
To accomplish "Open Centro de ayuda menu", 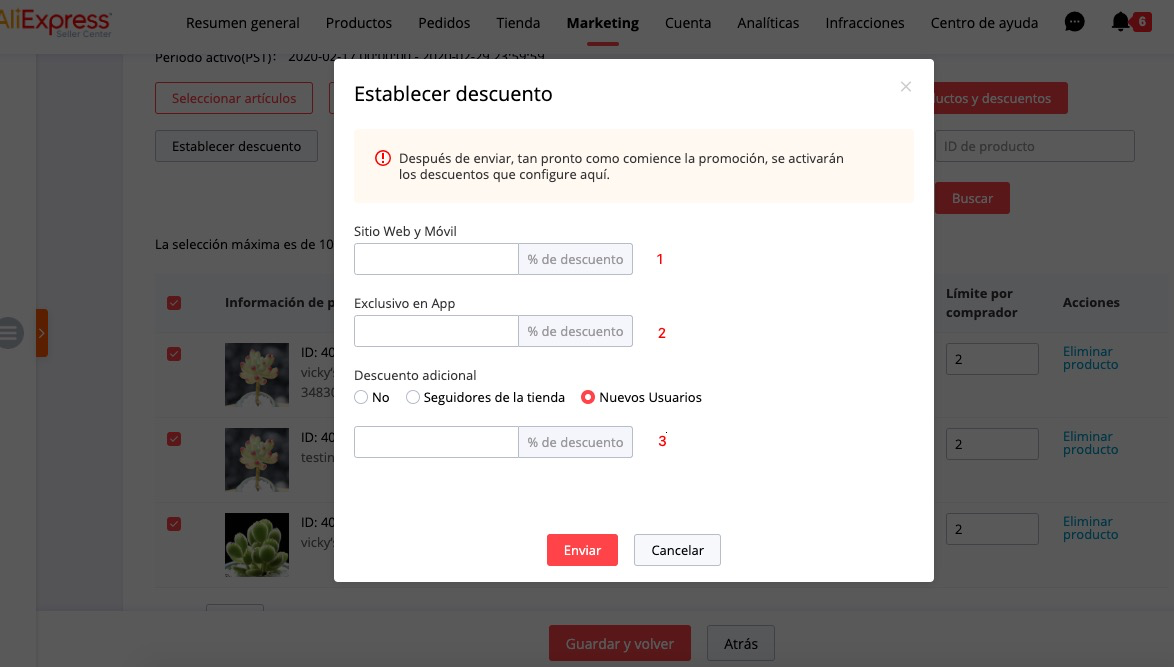I will click(985, 23).
